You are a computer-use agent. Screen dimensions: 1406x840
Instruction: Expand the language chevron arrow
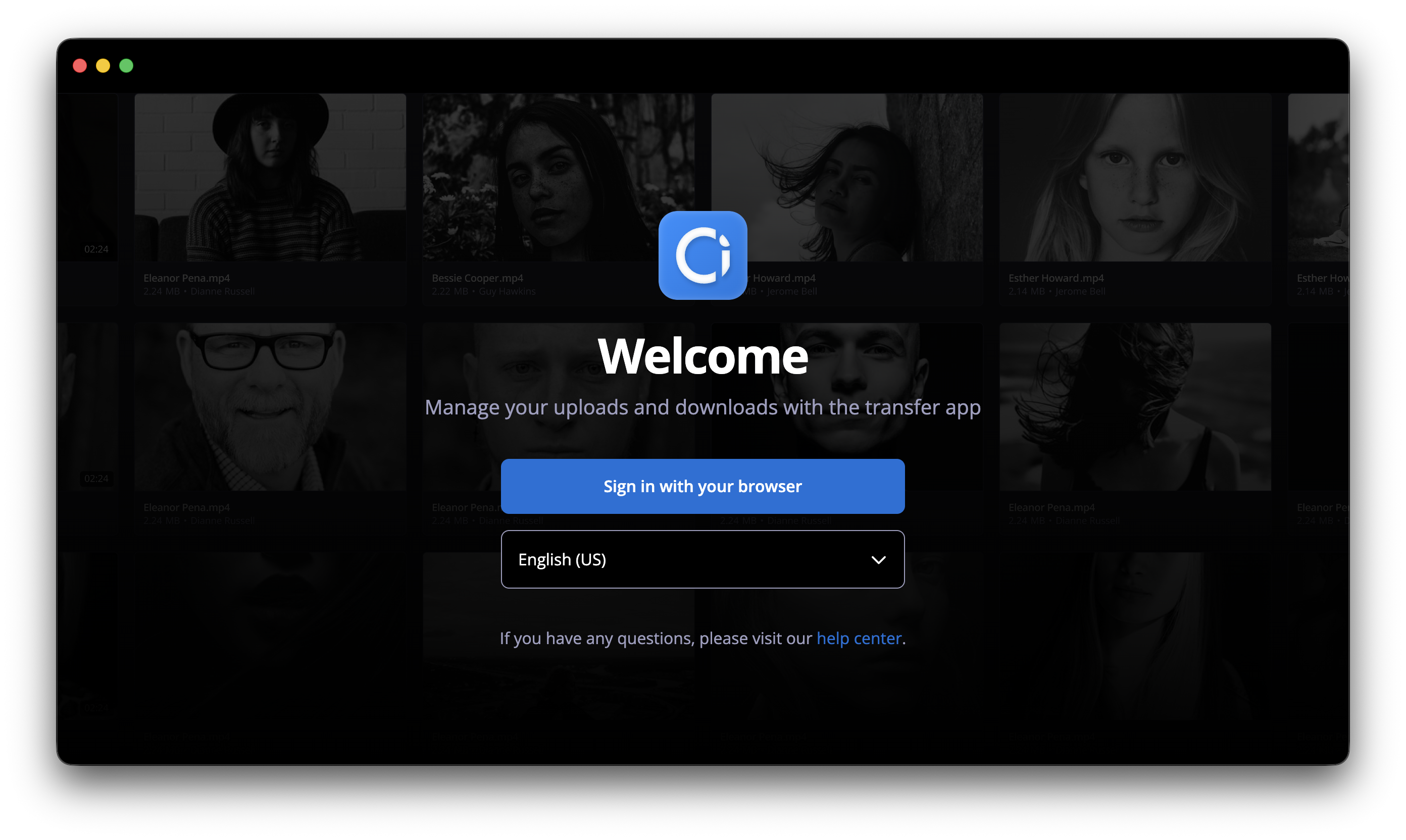click(878, 560)
